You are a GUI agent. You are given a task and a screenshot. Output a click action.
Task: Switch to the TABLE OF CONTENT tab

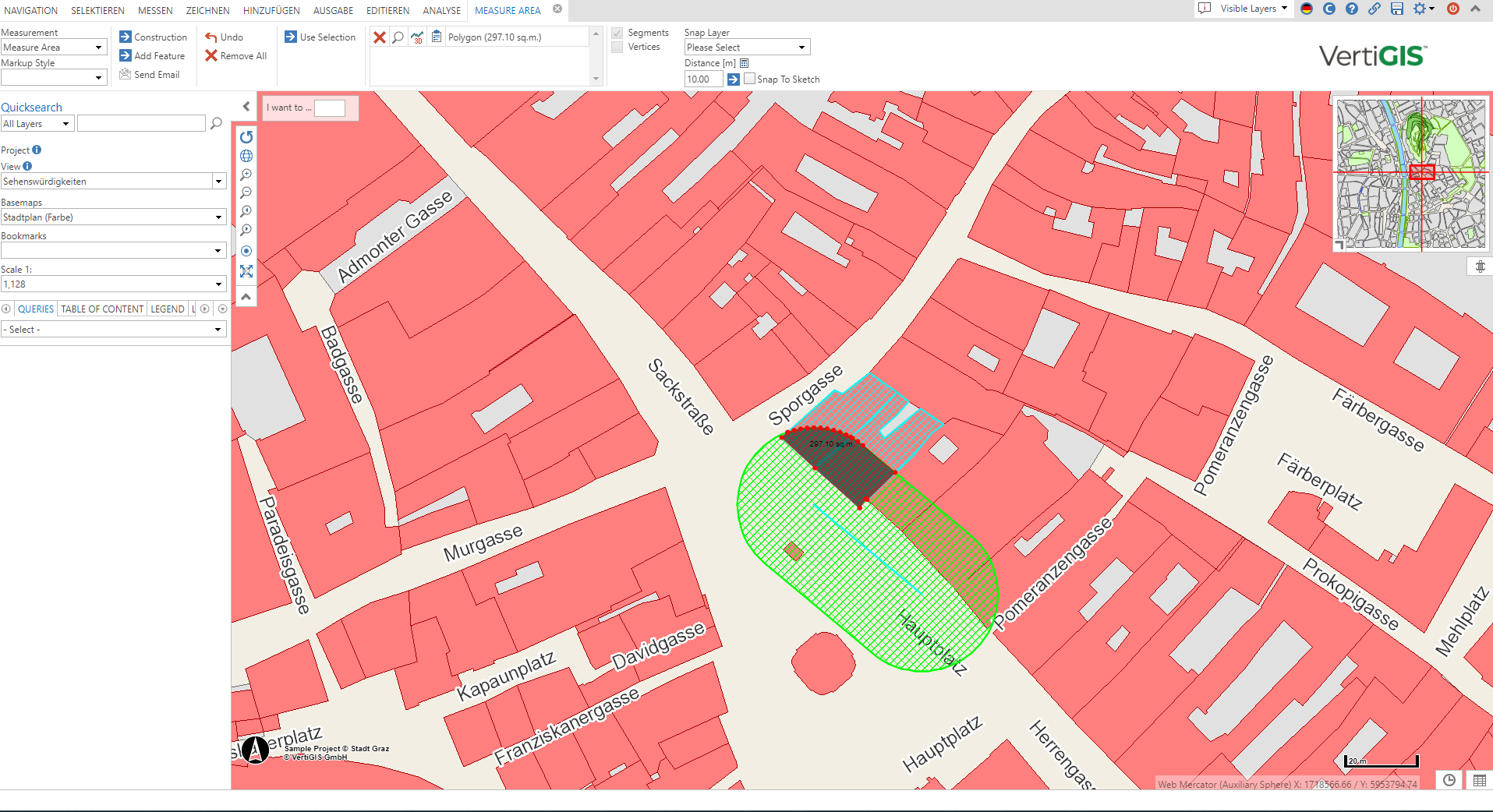click(102, 309)
